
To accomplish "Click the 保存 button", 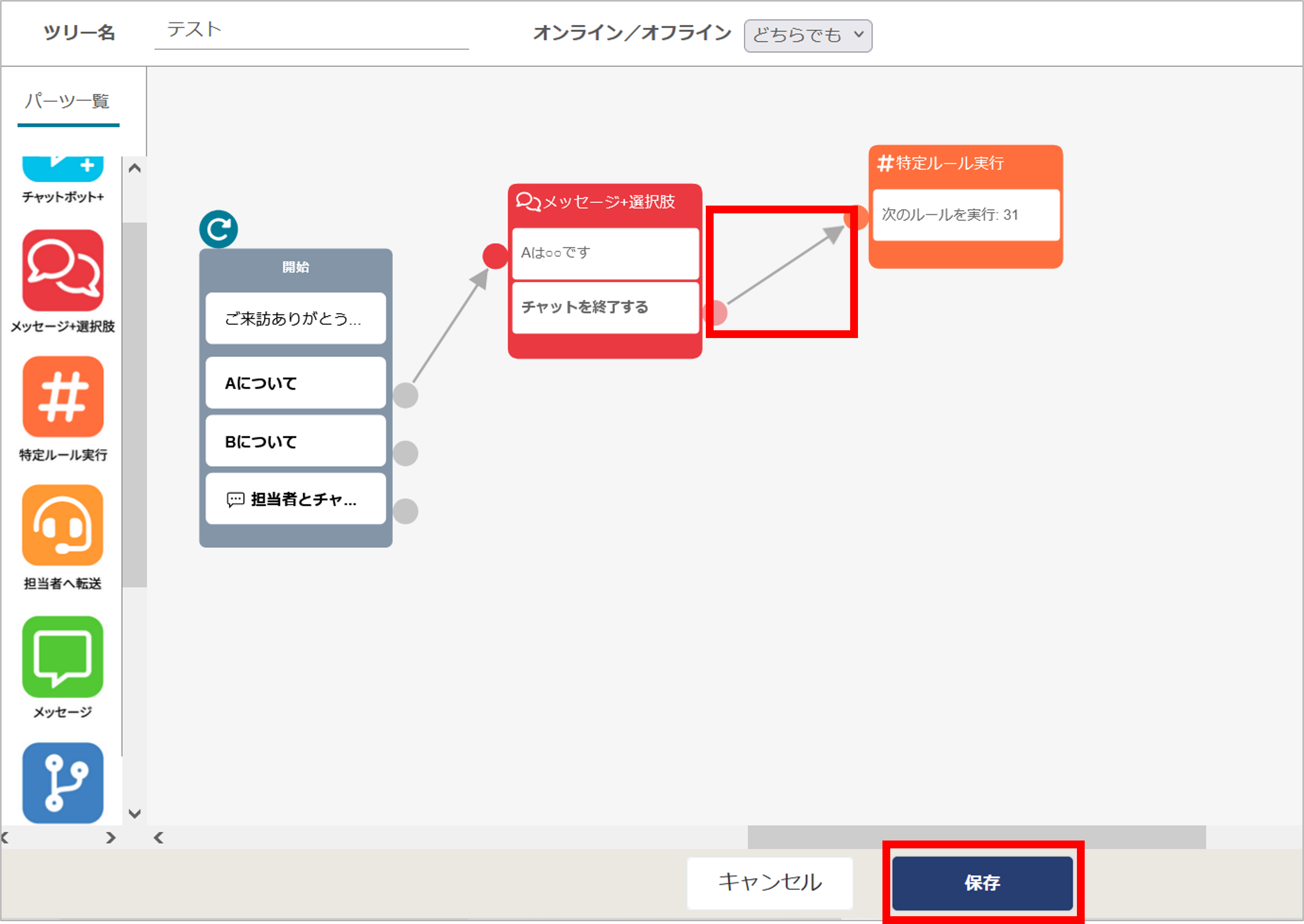I will point(983,884).
